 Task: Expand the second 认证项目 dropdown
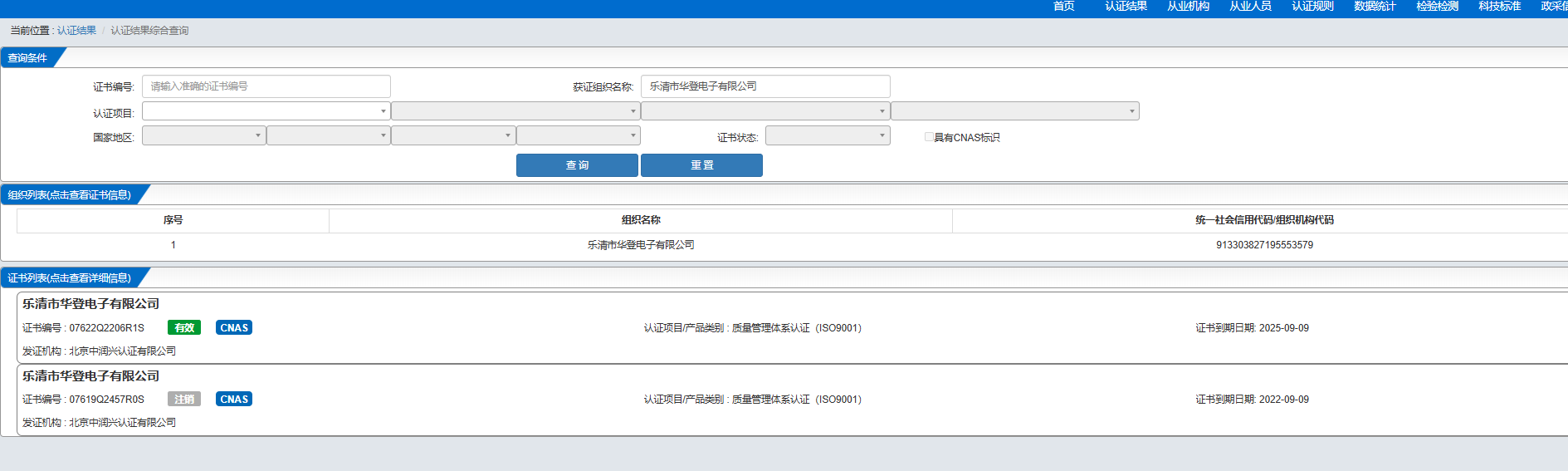pos(515,111)
